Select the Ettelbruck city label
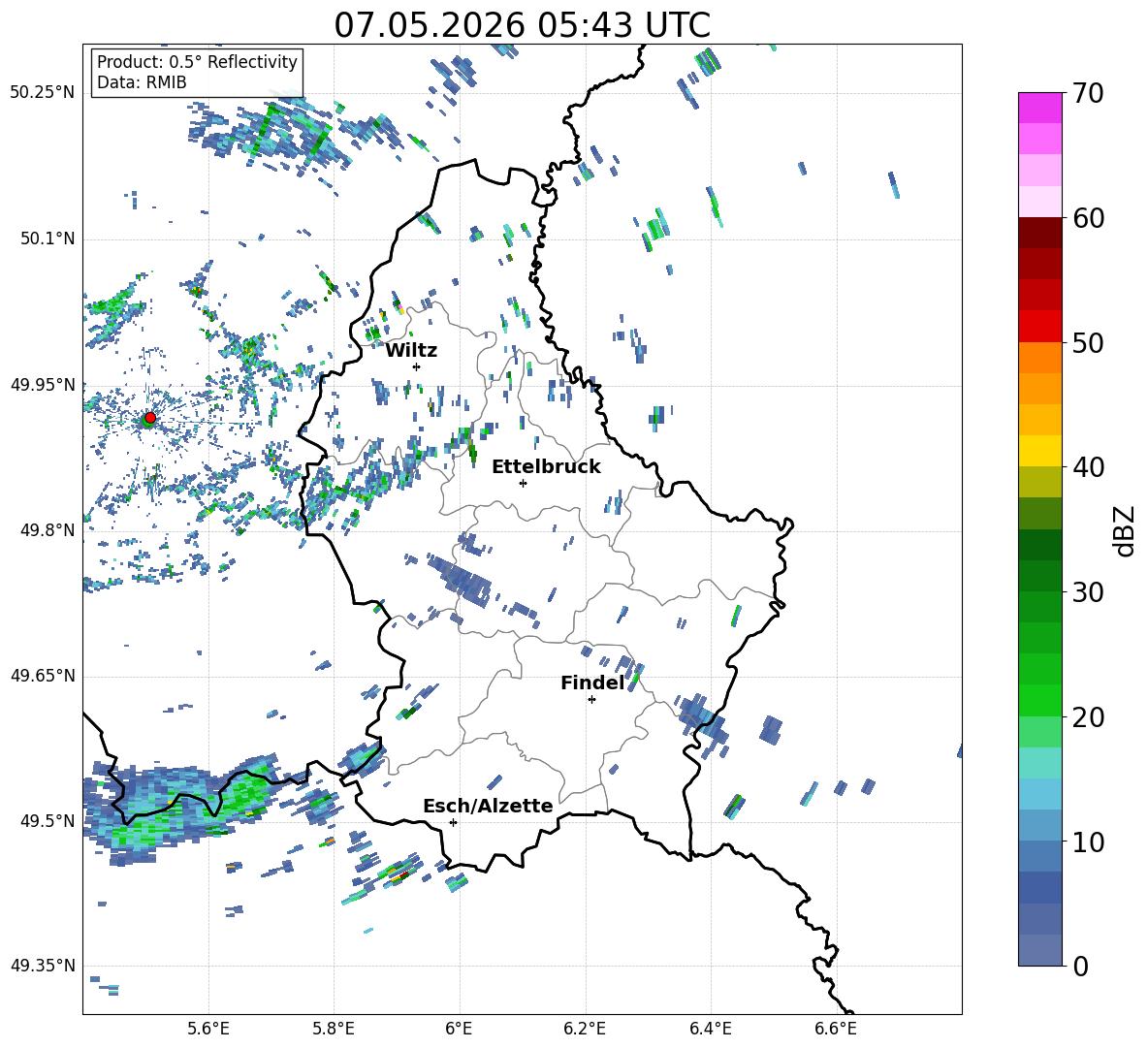 [546, 467]
